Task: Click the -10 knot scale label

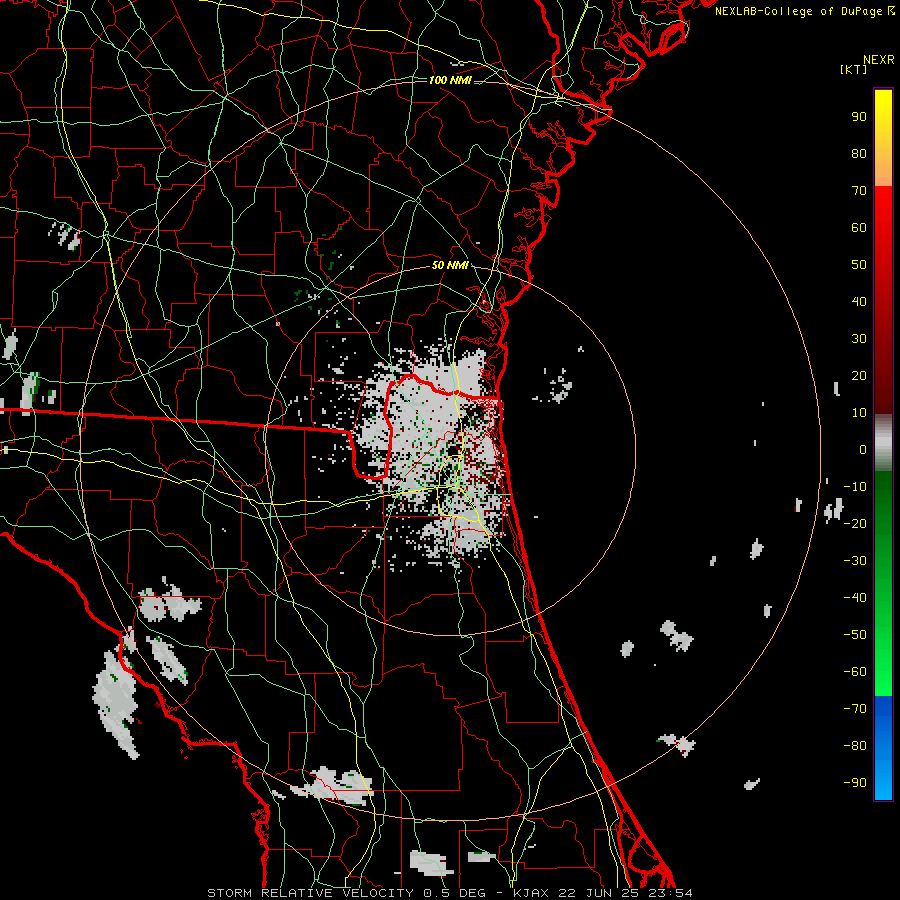Action: point(855,487)
